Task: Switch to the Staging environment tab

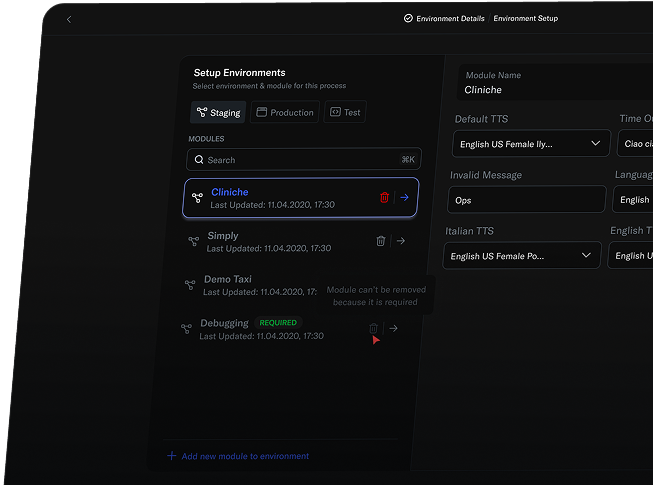Action: (x=217, y=113)
